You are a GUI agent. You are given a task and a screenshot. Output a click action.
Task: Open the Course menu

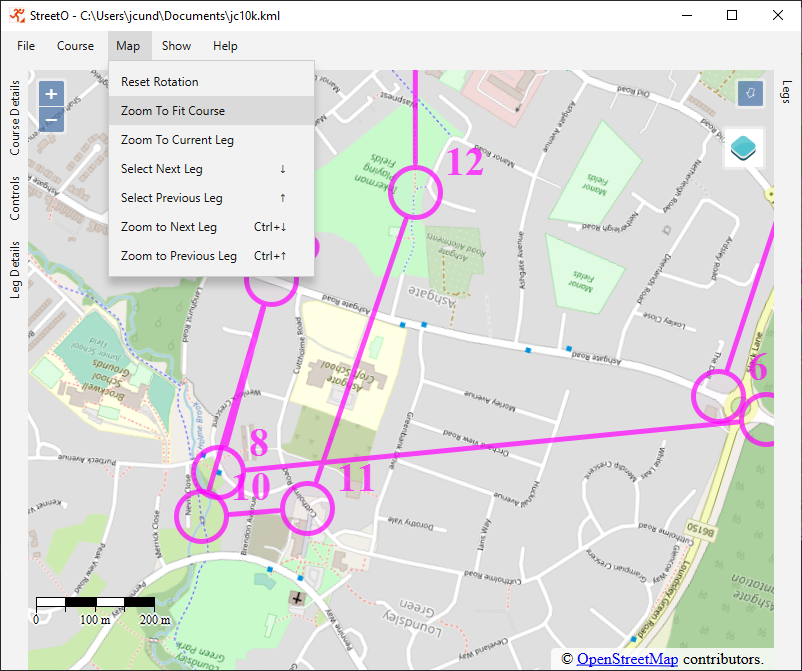point(75,46)
